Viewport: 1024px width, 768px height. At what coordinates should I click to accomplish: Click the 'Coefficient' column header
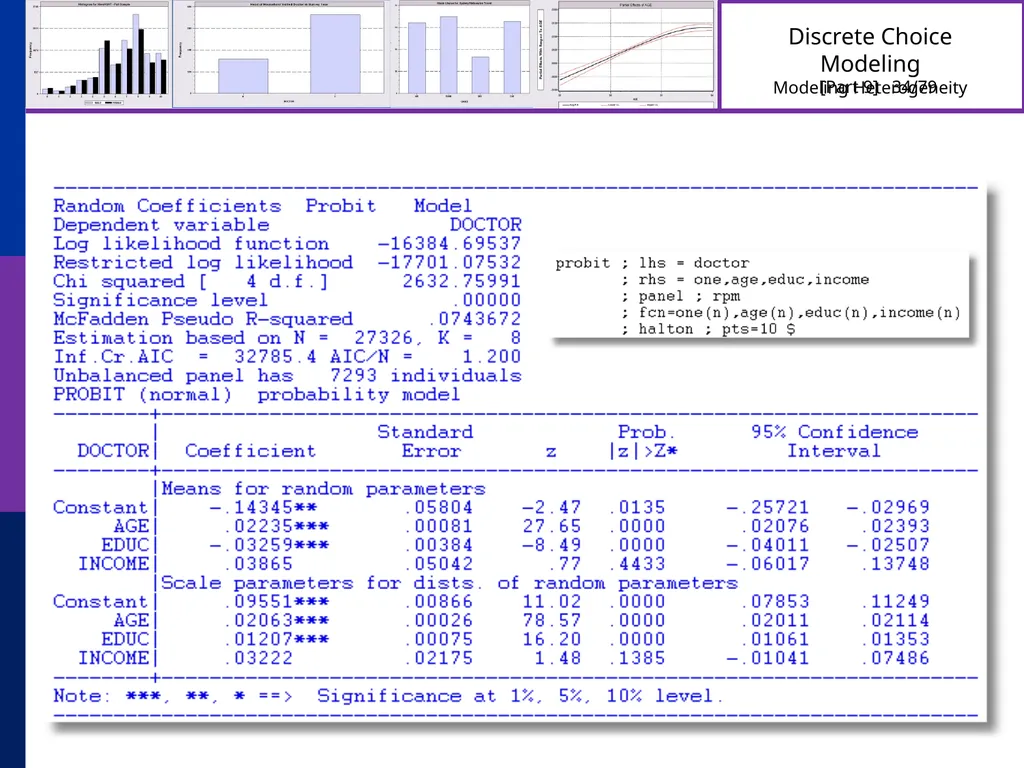[x=250, y=451]
